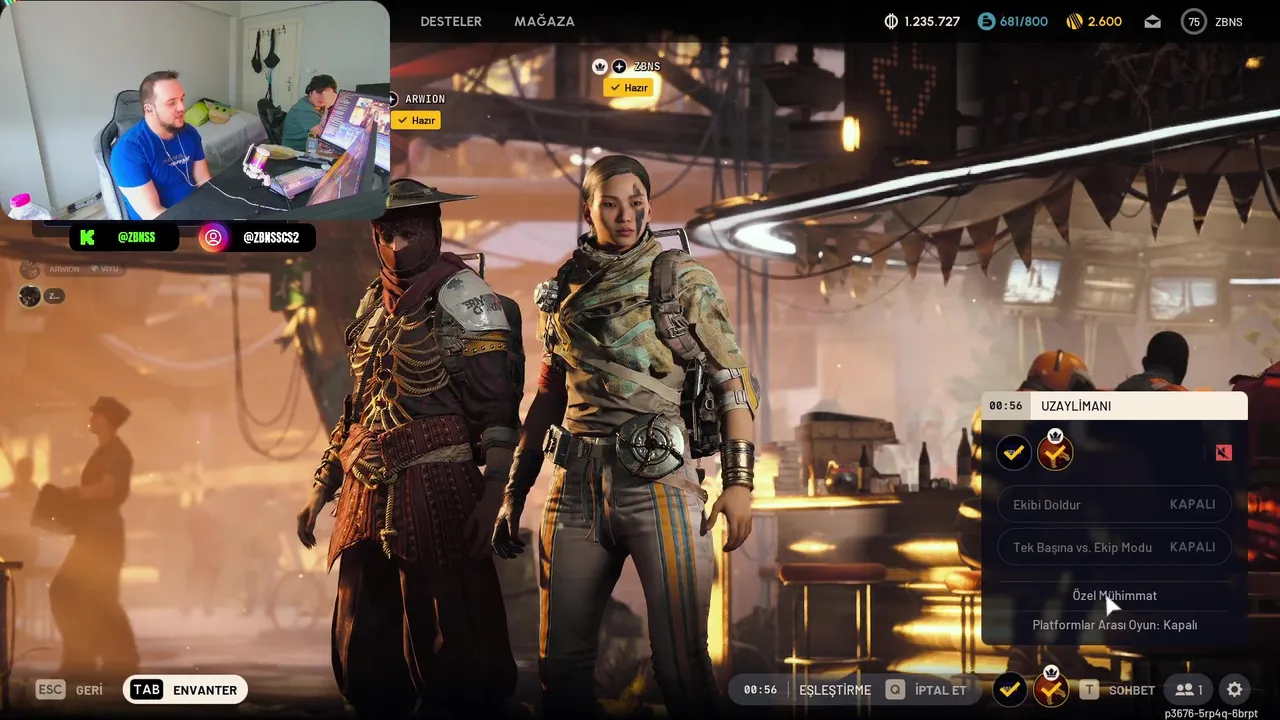Click crowned ready-check avatar in bottom bar

coord(1051,688)
